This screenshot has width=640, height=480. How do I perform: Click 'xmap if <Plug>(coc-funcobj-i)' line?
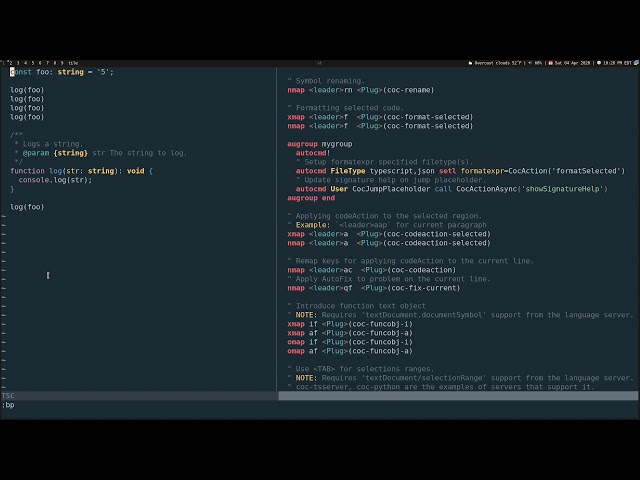pos(350,324)
